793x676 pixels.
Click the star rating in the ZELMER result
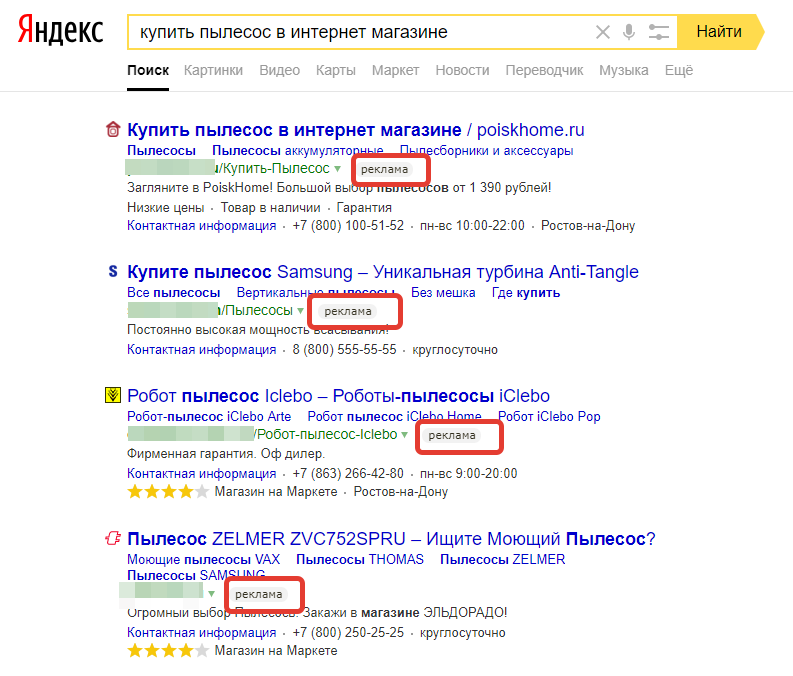coord(168,651)
